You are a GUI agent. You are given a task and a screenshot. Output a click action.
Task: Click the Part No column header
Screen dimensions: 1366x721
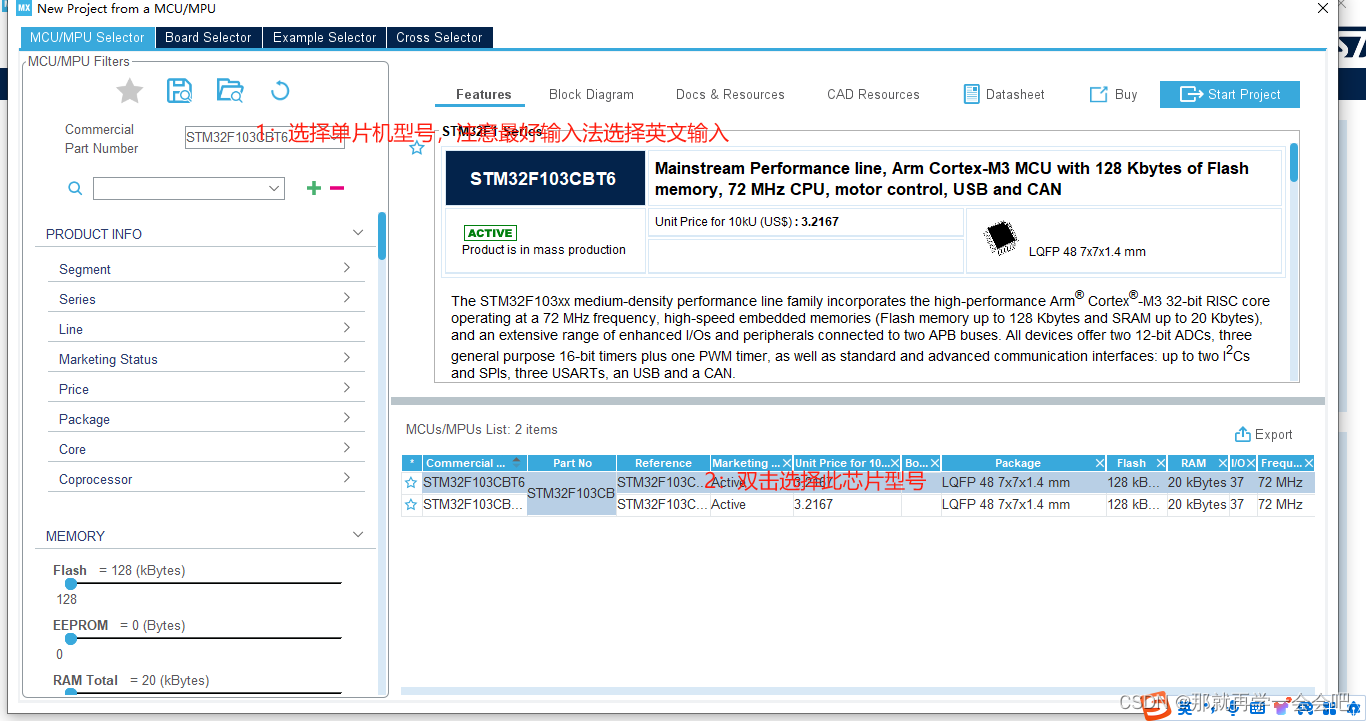pos(572,463)
